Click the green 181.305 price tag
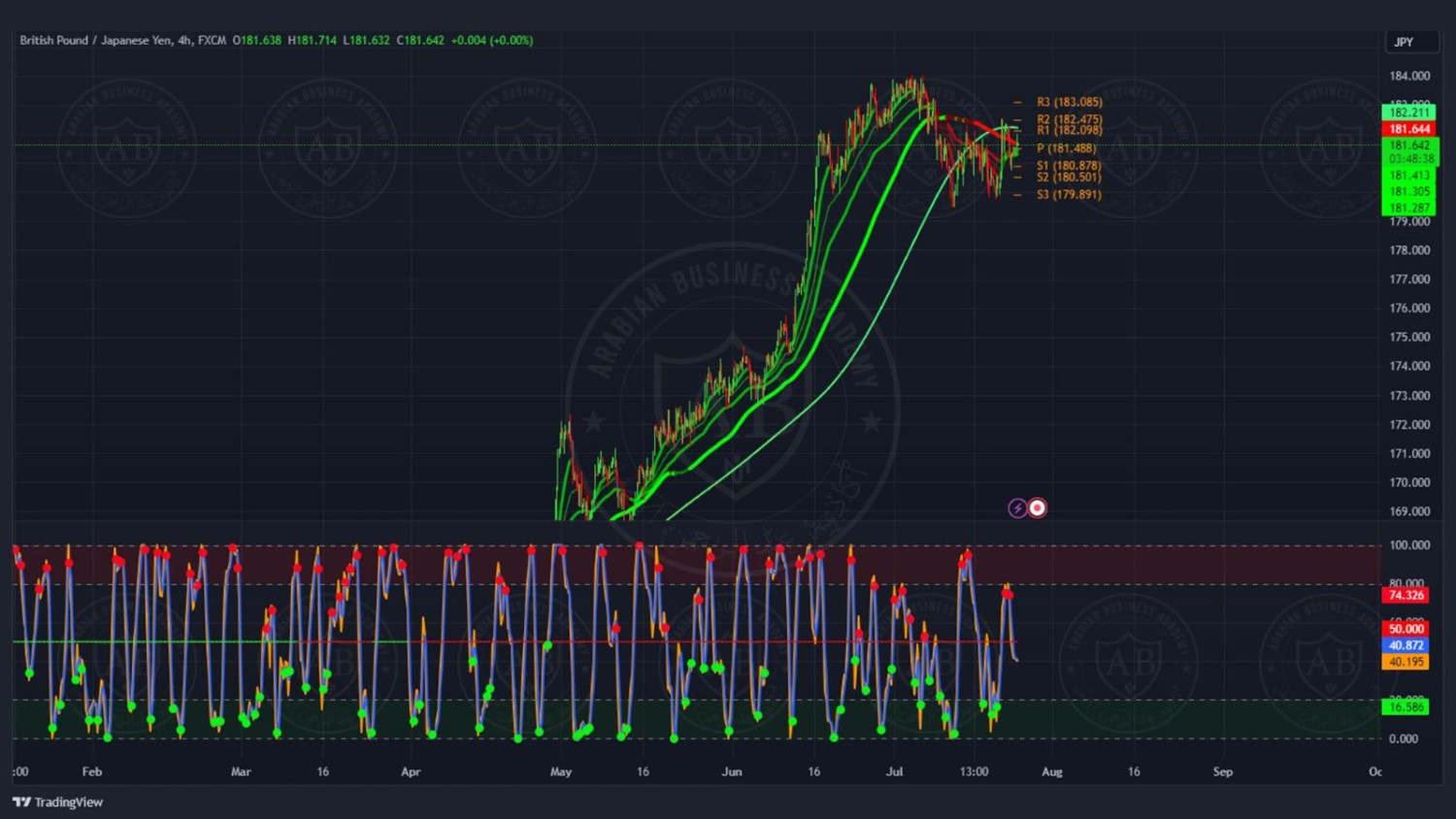 point(1409,192)
